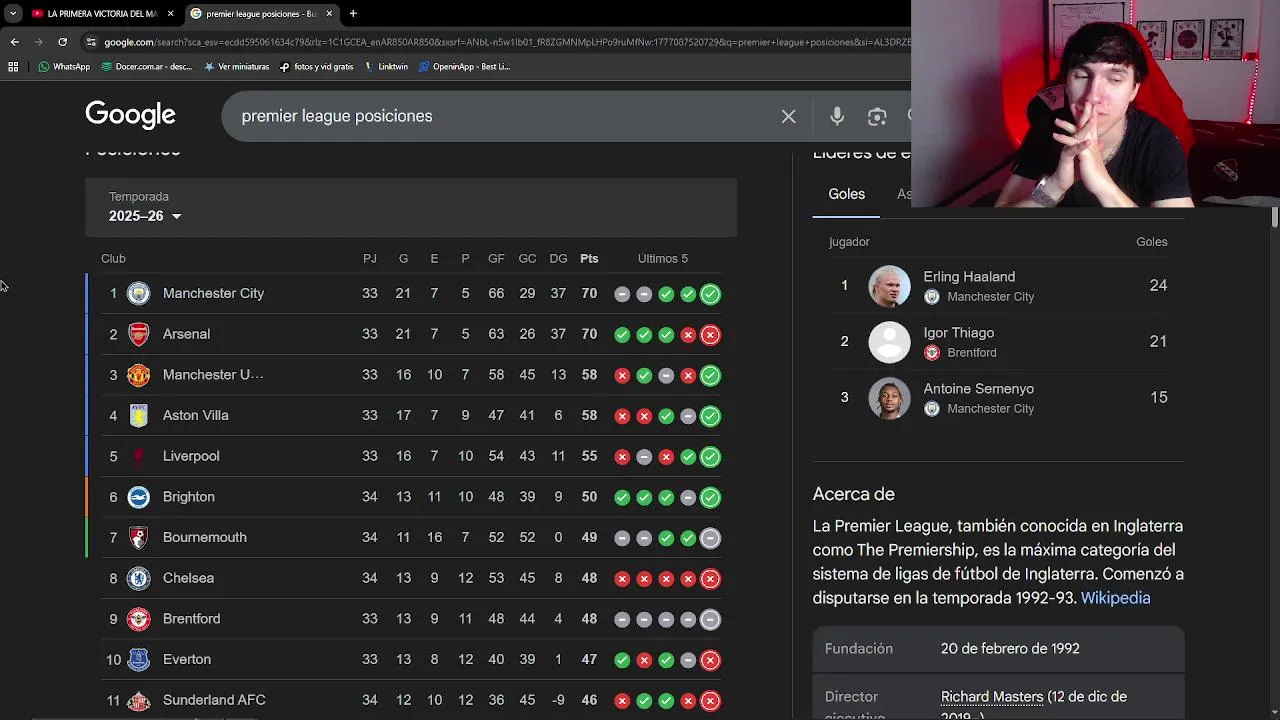Open the Docer.com.ar bookmark
Image resolution: width=1280 pixels, height=720 pixels.
[146, 67]
